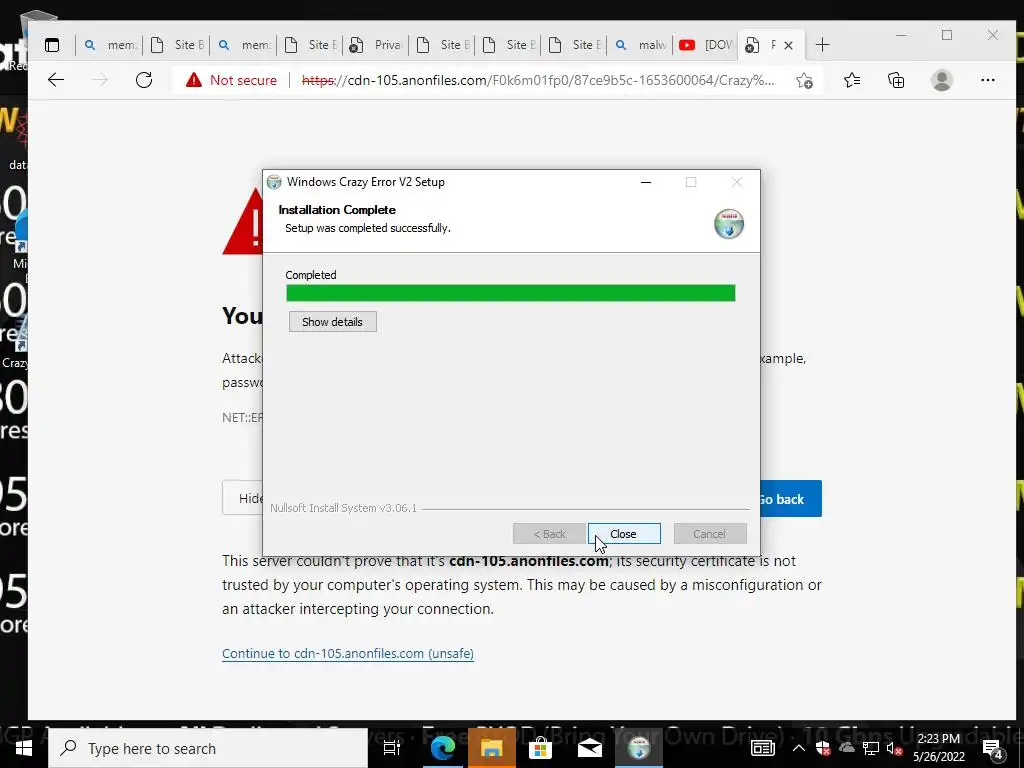Open Microsoft Store from the taskbar
Viewport: 1024px width, 768px height.
pyautogui.click(x=540, y=748)
